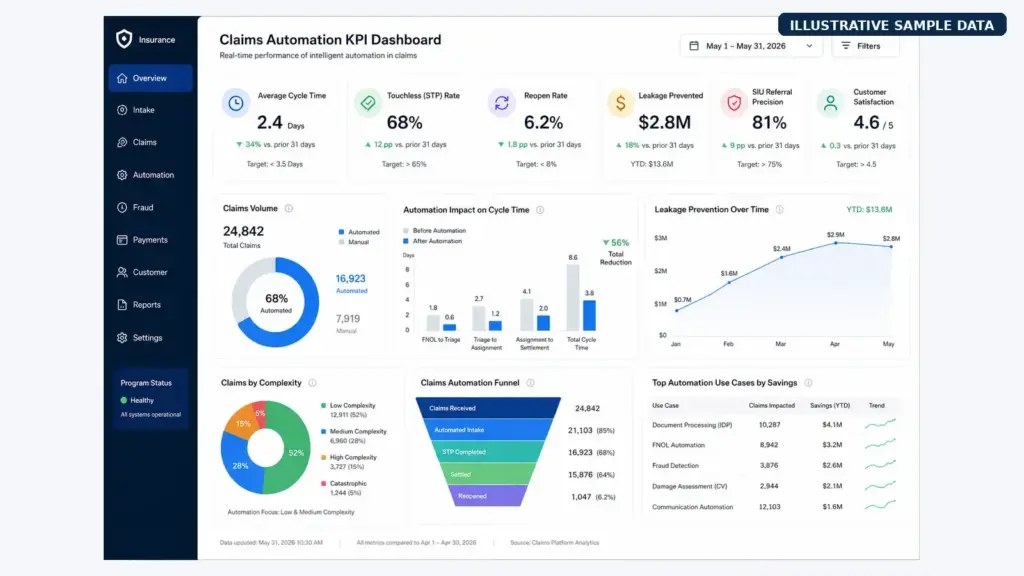Click the "Document Processing (IDP)" row name
The width and height of the screenshot is (1024, 576).
point(692,425)
